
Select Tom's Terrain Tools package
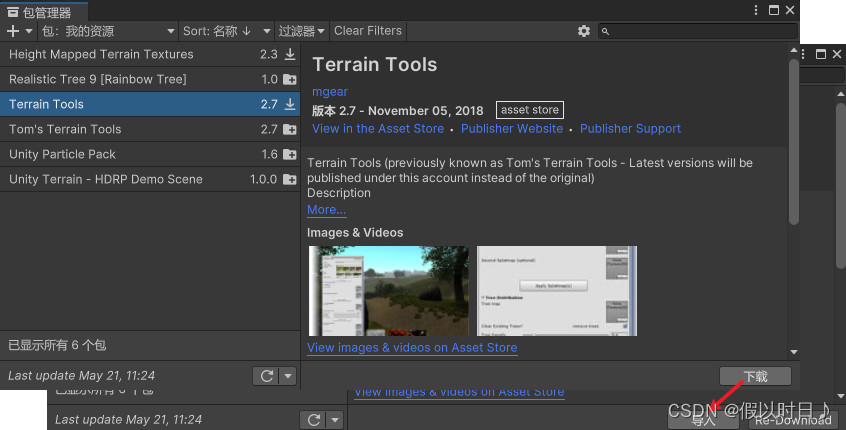[149, 129]
